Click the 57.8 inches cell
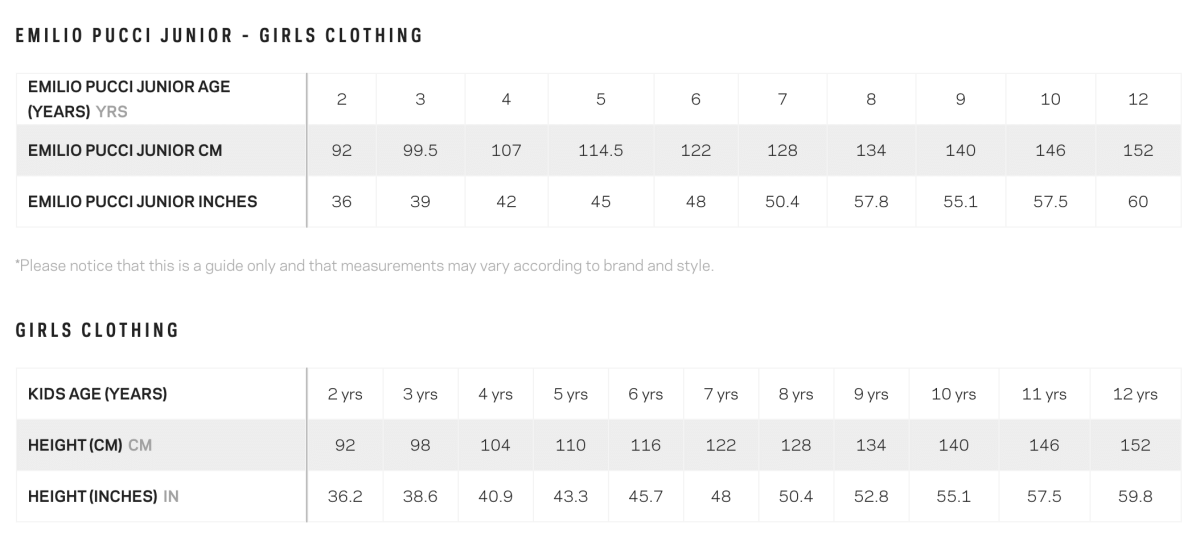This screenshot has height=544, width=1200. click(x=871, y=201)
